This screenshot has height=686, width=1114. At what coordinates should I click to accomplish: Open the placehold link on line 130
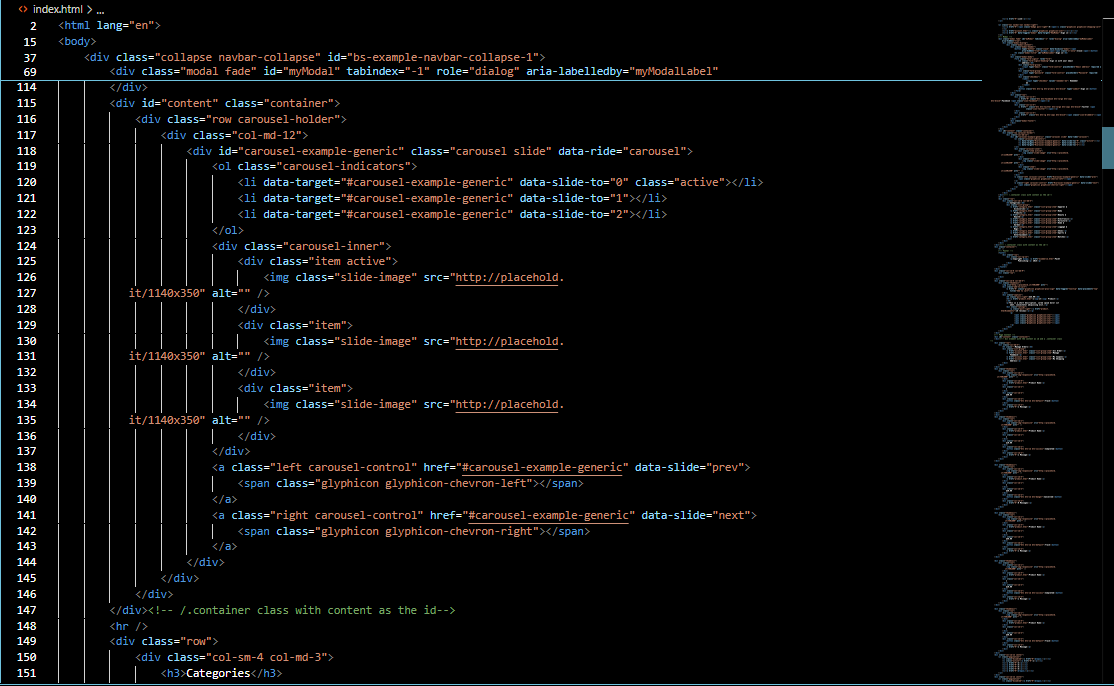509,341
